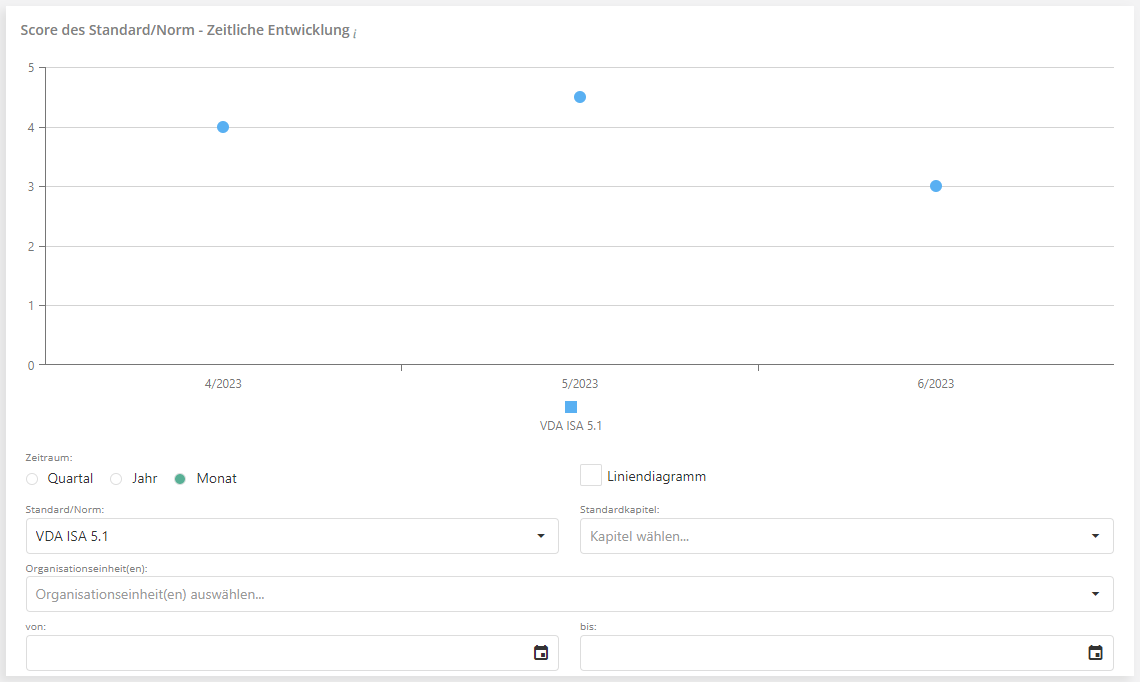Viewport: 1140px width, 682px height.
Task: Click the caret arrow in the Organisationseinheit(en) field
Action: coord(1095,594)
